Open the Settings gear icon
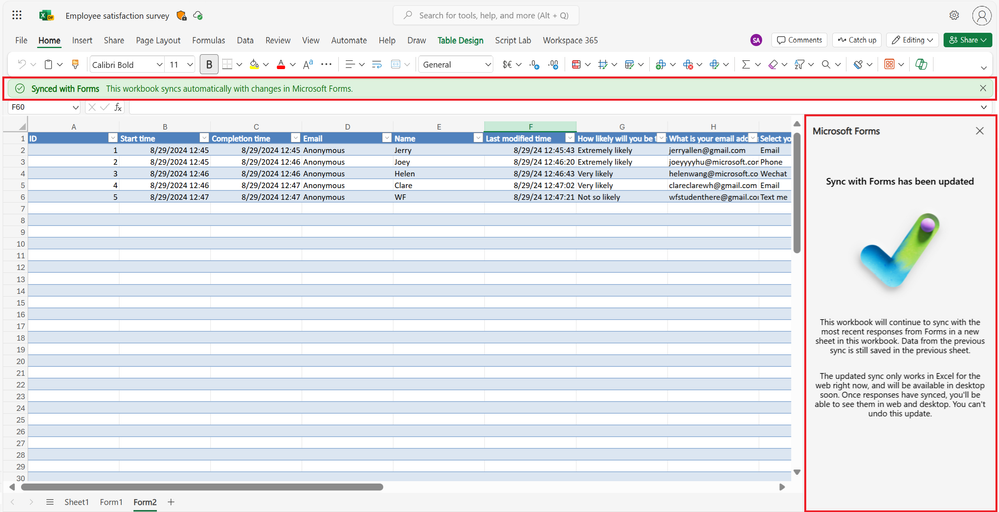The height and width of the screenshot is (512, 999). click(954, 16)
